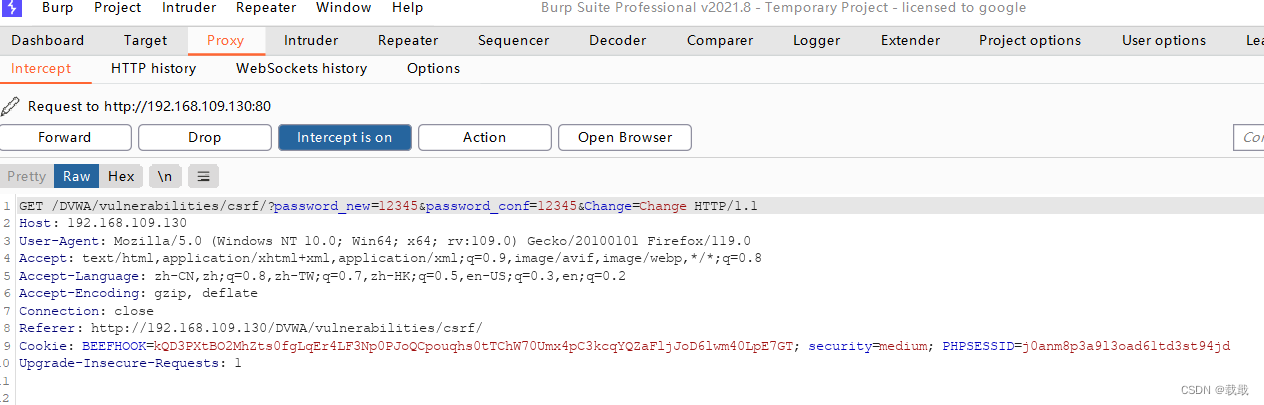Click the BEEFHOOK cookie value

[x=473, y=346]
